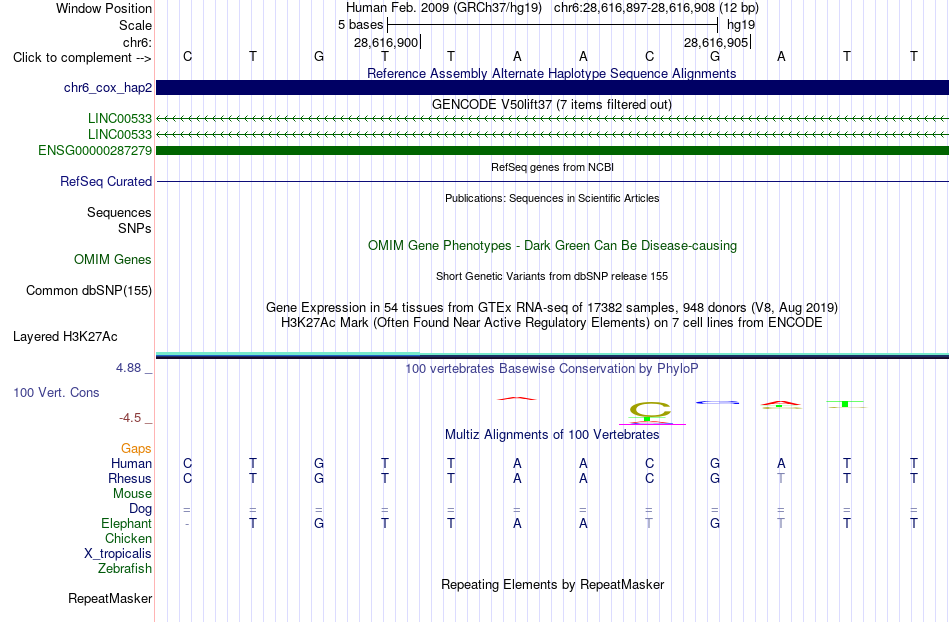Open '100 vertebrates Basewise Conservation by PhyloP' title
Viewport: 950px width, 622px height.
pyautogui.click(x=552, y=368)
